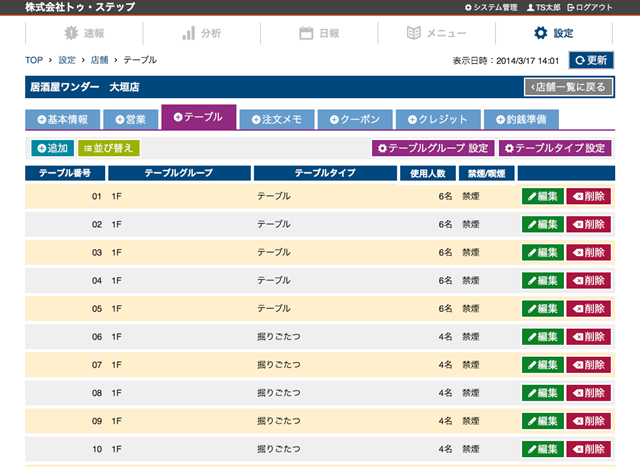This screenshot has width=640, height=467.
Task: Open テーブルグループ 設定
Action: pyautogui.click(x=432, y=148)
